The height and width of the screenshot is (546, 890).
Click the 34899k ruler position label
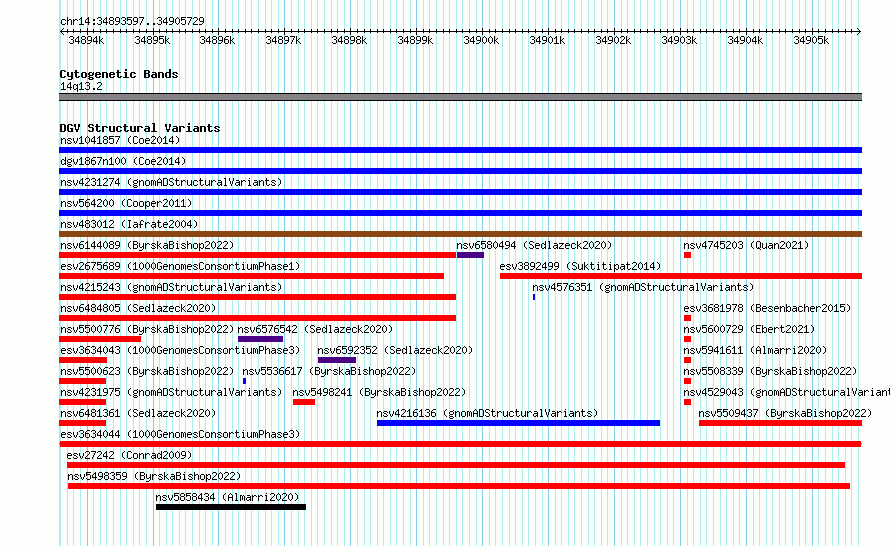(x=415, y=40)
